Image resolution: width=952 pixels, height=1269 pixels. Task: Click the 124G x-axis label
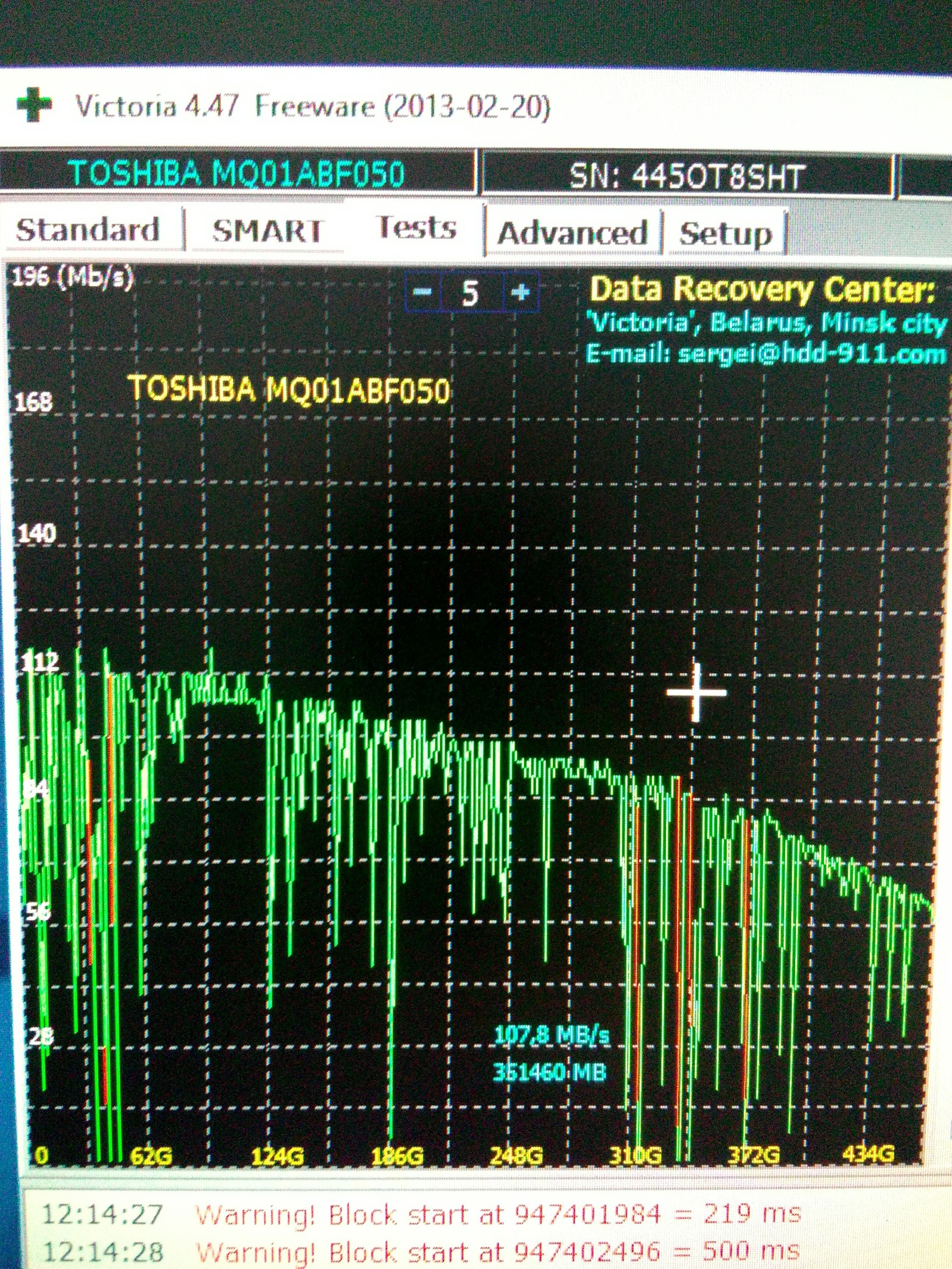pyautogui.click(x=277, y=1156)
